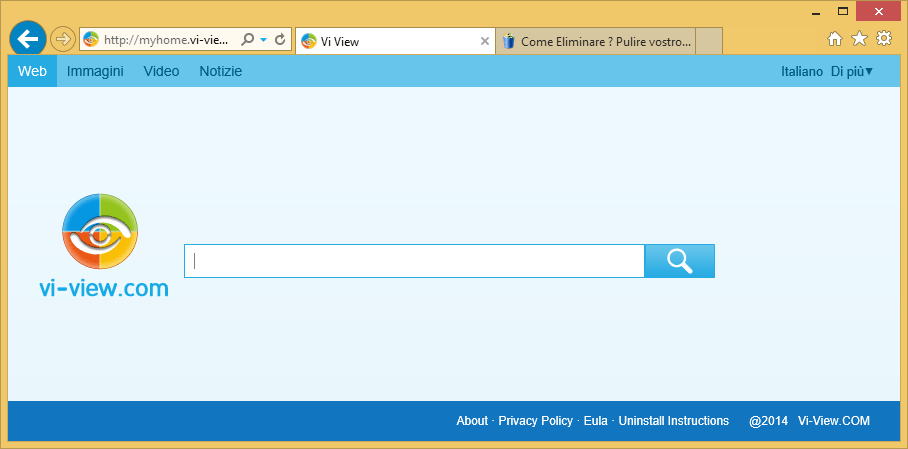This screenshot has width=908, height=449.
Task: Switch to the Come Eliminare tab
Action: click(x=605, y=41)
